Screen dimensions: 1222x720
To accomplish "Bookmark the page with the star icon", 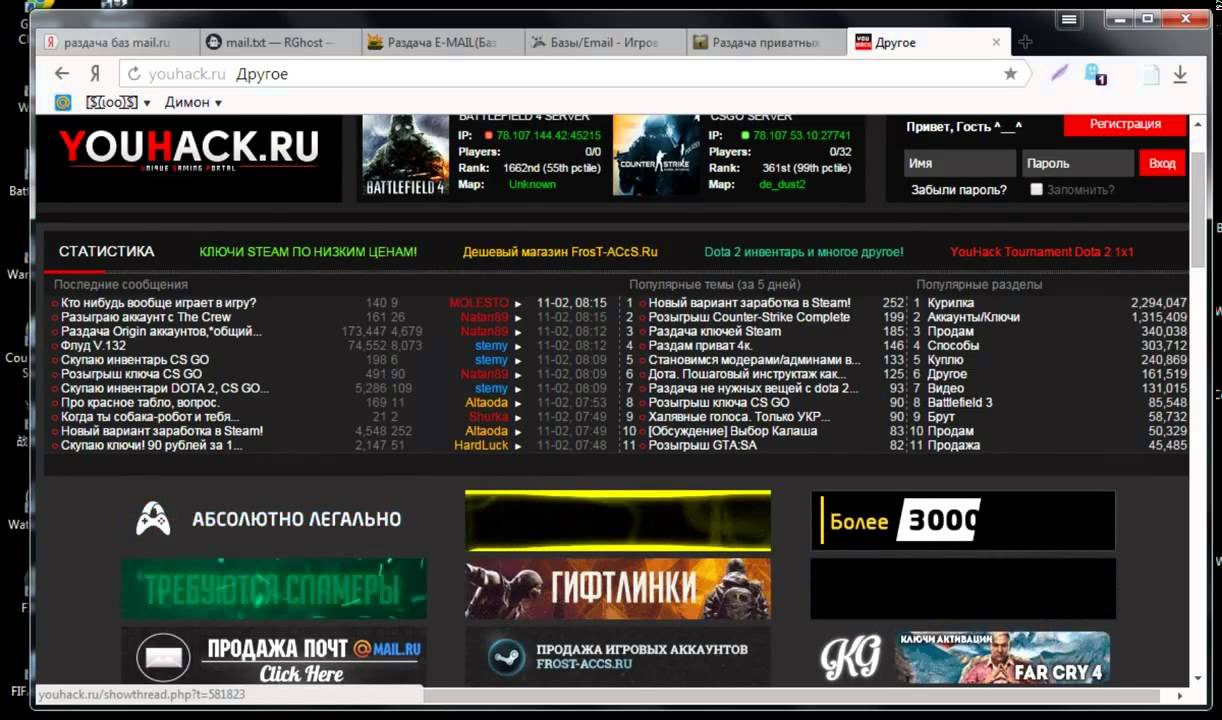I will coord(1010,74).
